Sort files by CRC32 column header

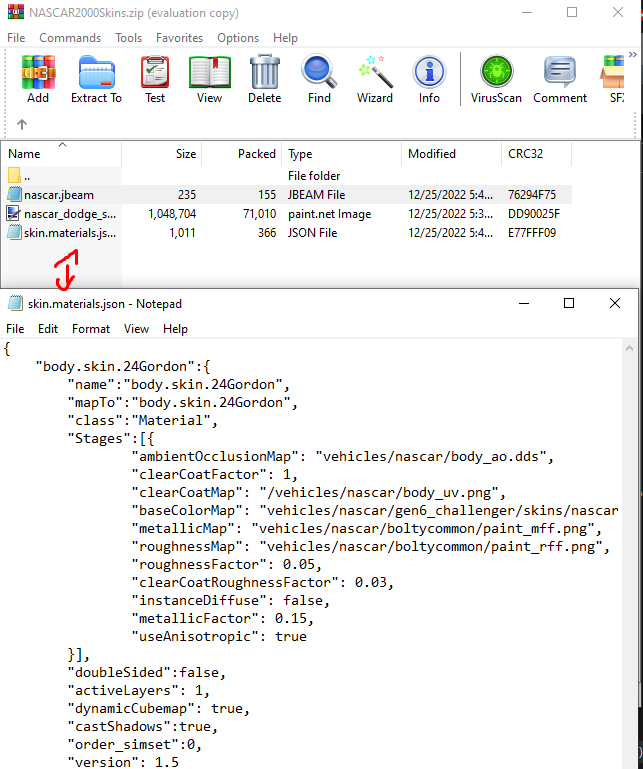coord(537,154)
